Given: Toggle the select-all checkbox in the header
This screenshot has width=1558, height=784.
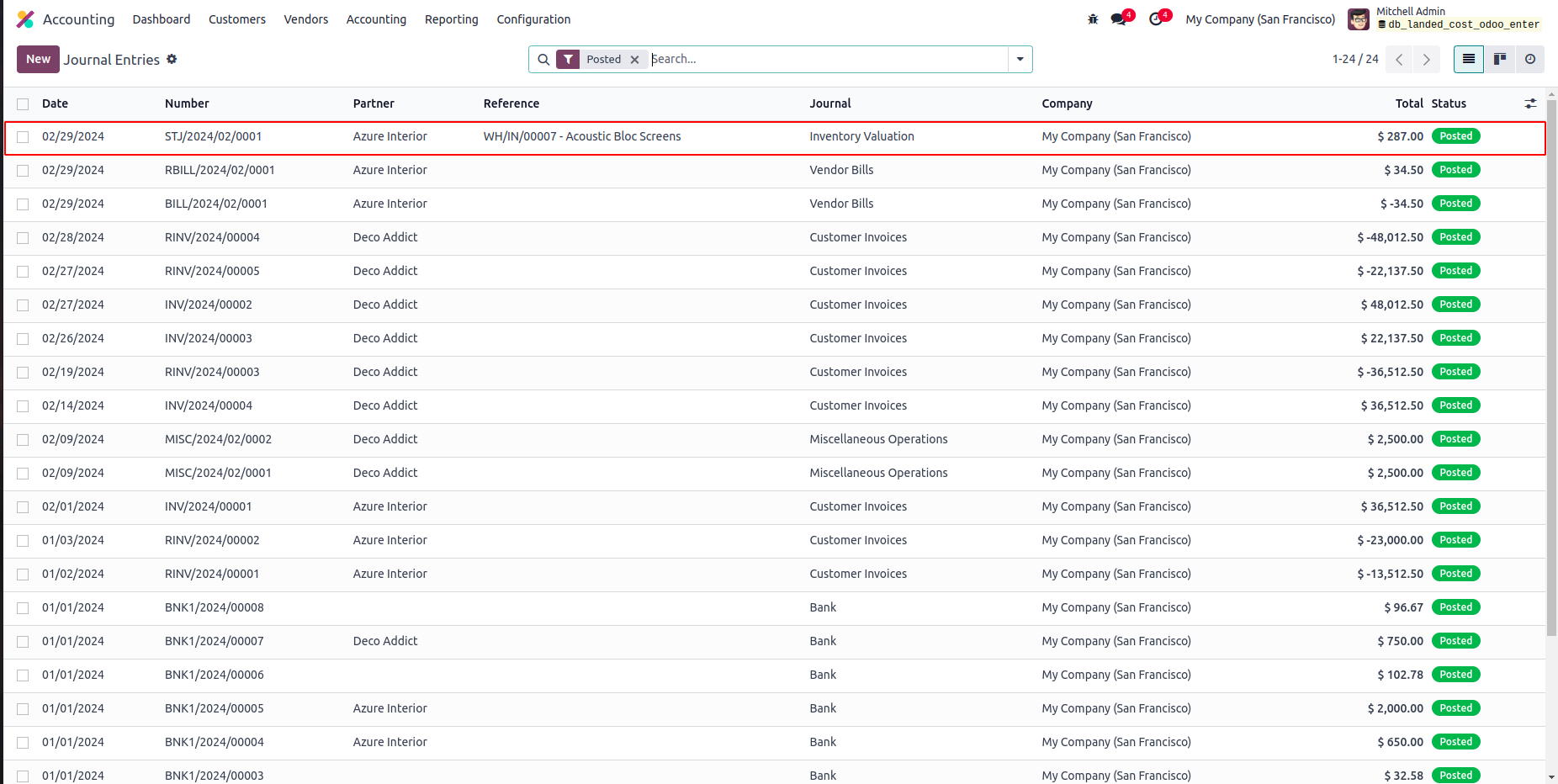Looking at the screenshot, I should point(23,104).
